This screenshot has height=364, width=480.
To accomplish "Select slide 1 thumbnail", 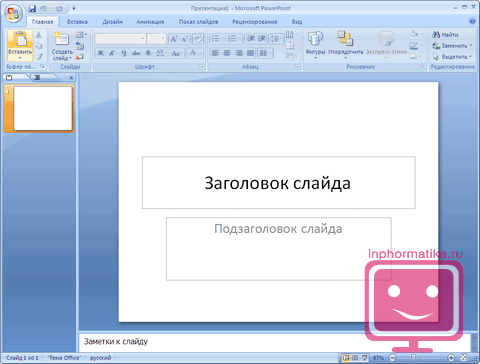I will pos(43,108).
